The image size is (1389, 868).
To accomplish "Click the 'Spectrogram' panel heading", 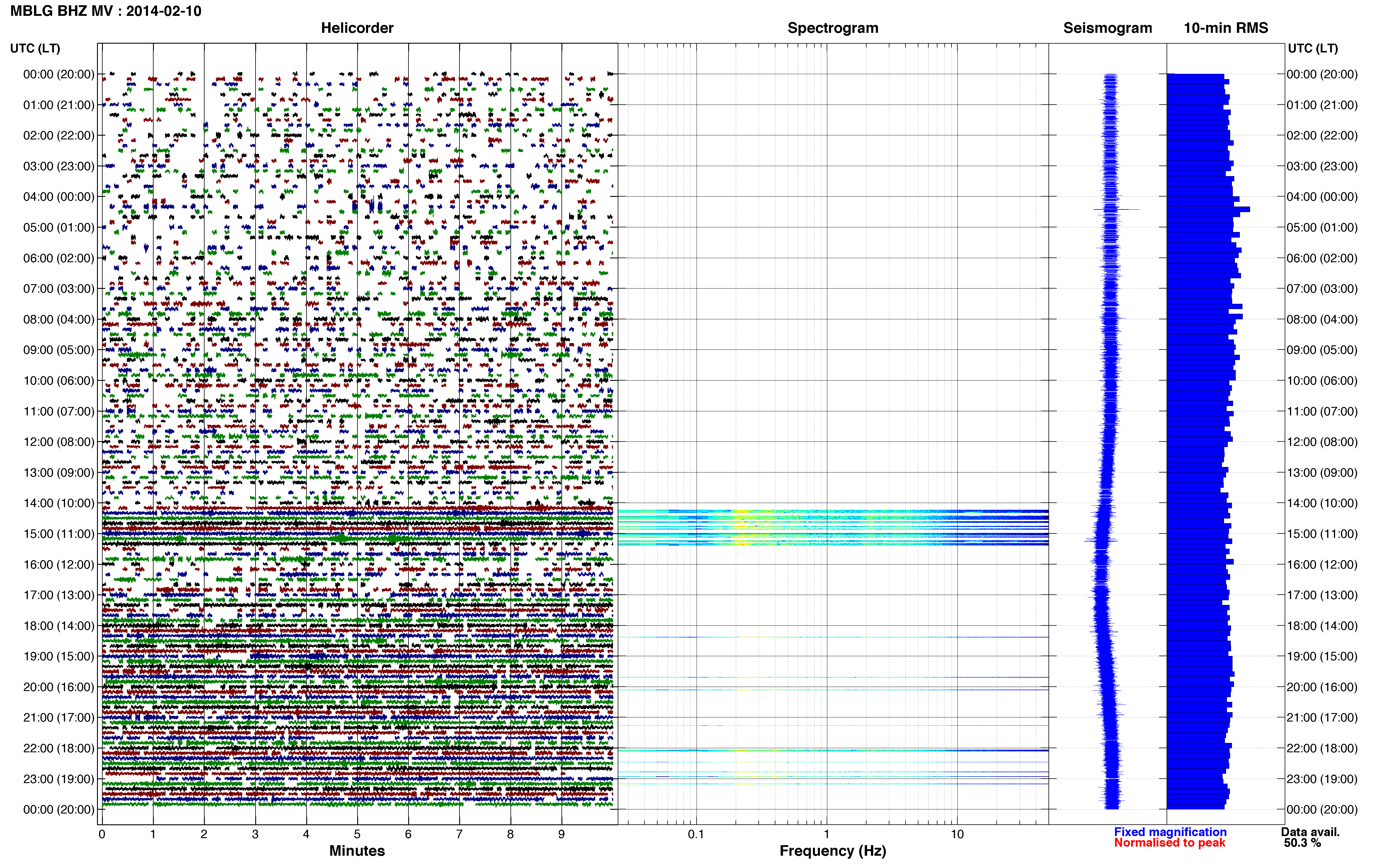I will (x=833, y=28).
